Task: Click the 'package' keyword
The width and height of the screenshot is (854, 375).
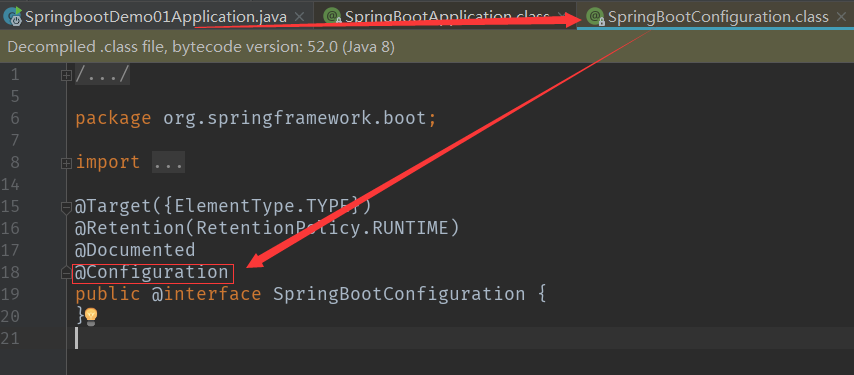Action: (113, 119)
